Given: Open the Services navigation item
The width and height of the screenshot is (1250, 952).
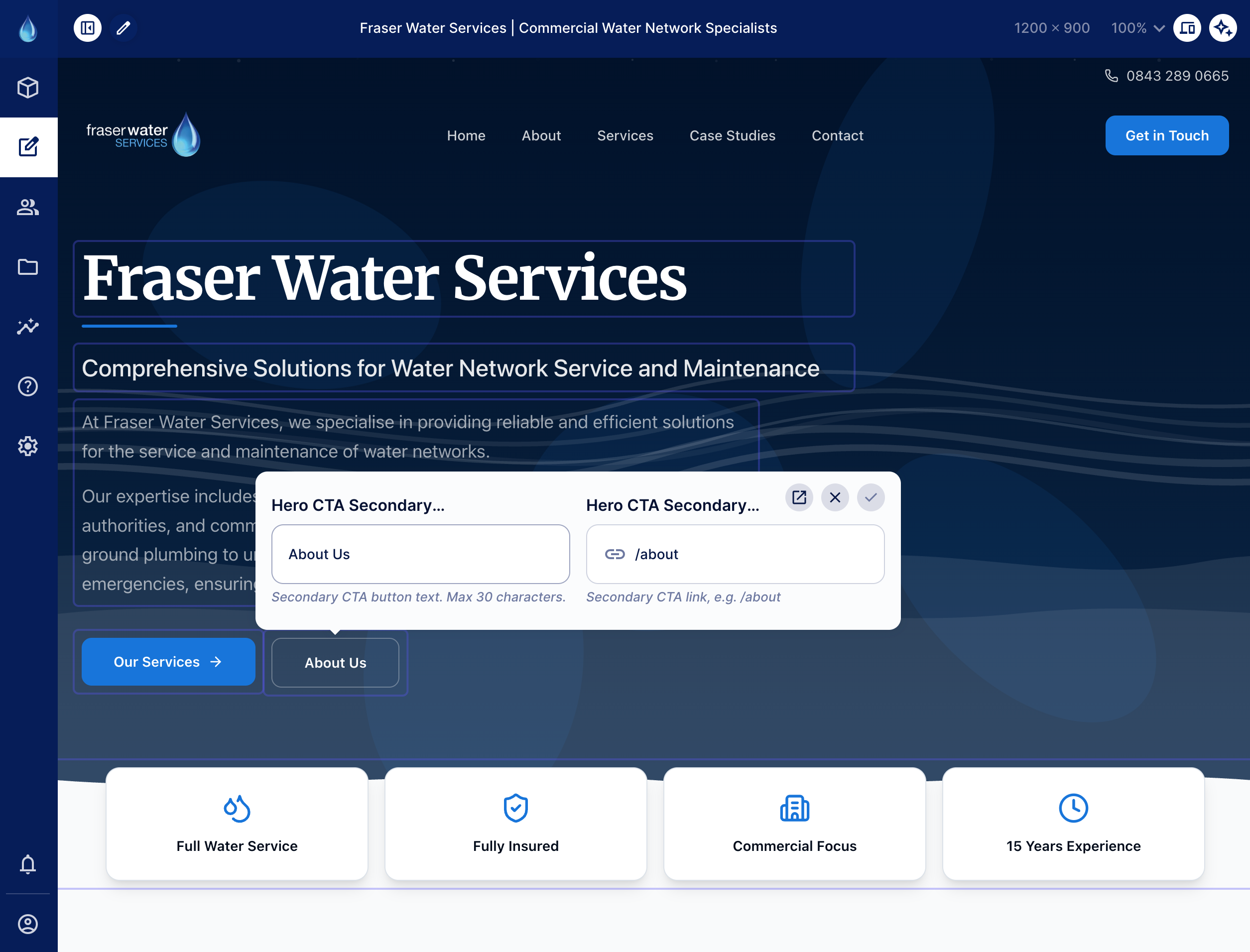Looking at the screenshot, I should tap(625, 135).
